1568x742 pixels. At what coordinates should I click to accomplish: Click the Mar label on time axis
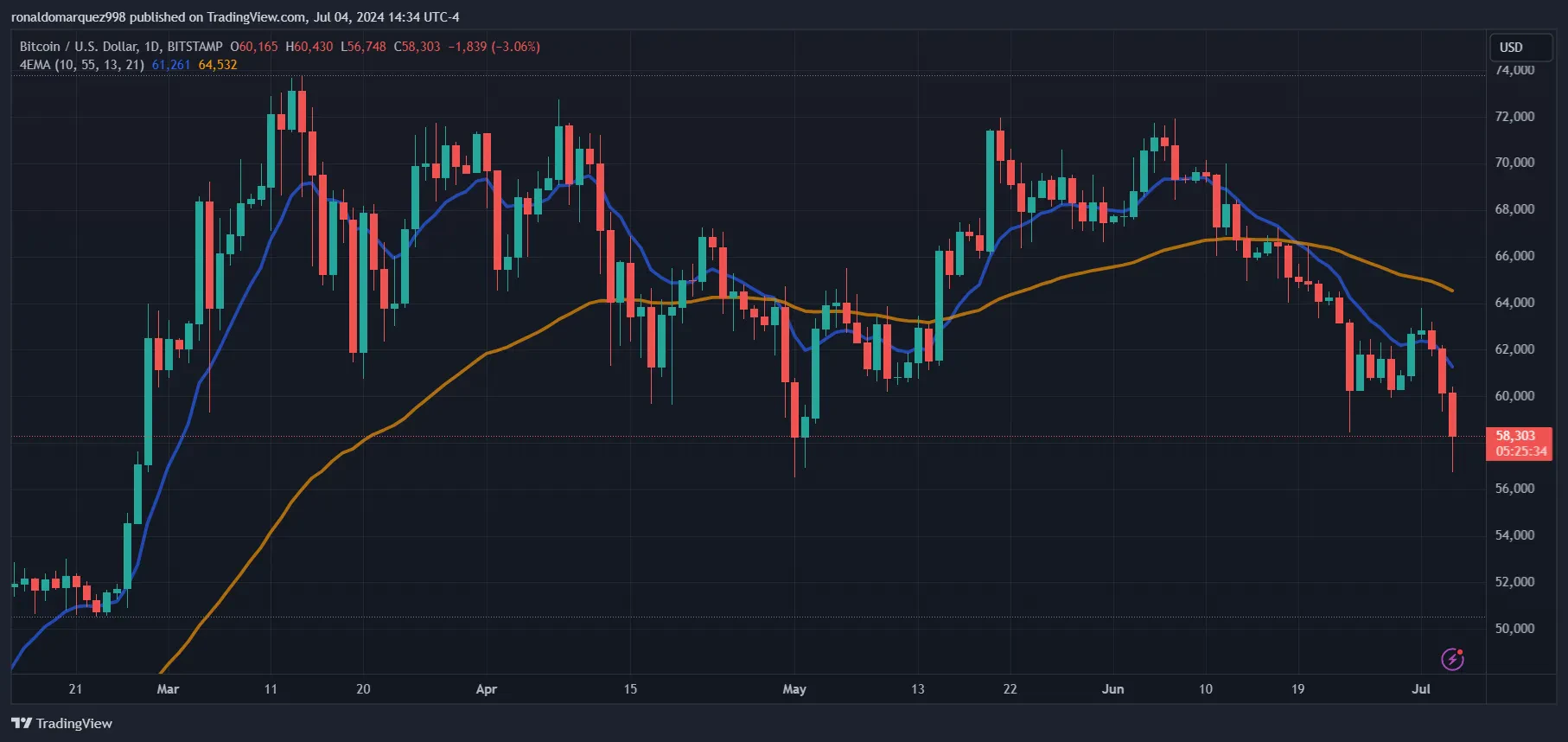click(x=168, y=689)
